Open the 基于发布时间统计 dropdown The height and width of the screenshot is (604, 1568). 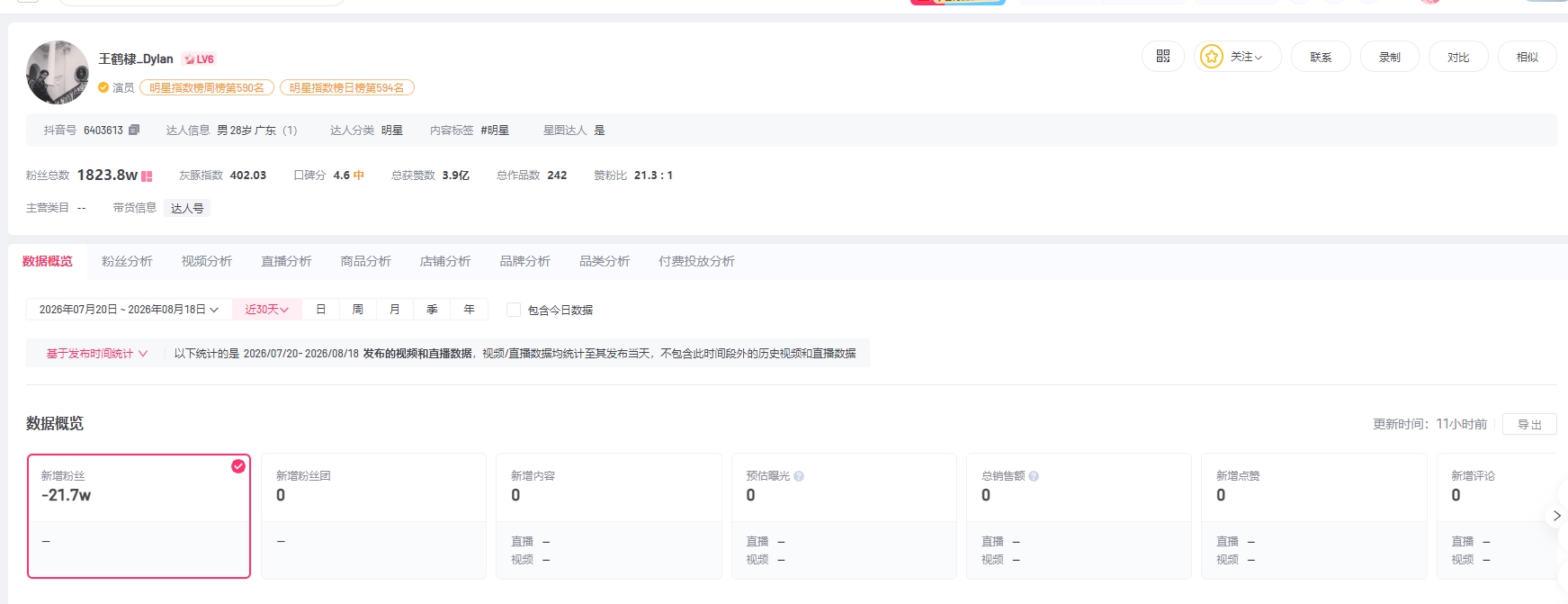pyautogui.click(x=97, y=354)
